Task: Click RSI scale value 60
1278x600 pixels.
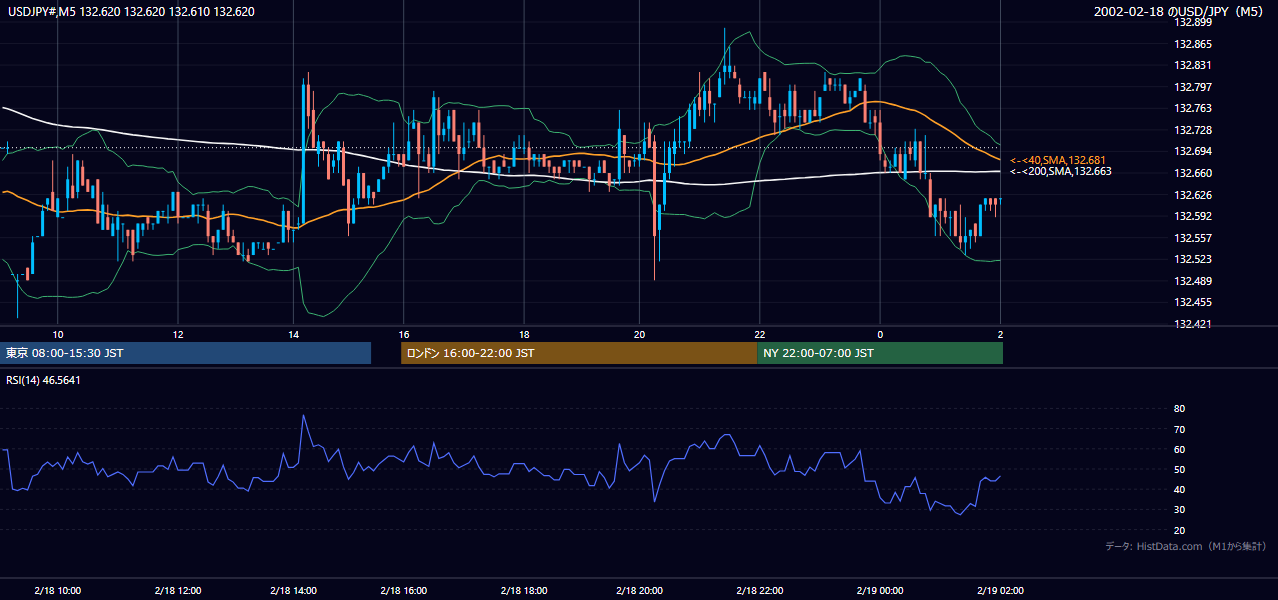Action: point(1180,449)
